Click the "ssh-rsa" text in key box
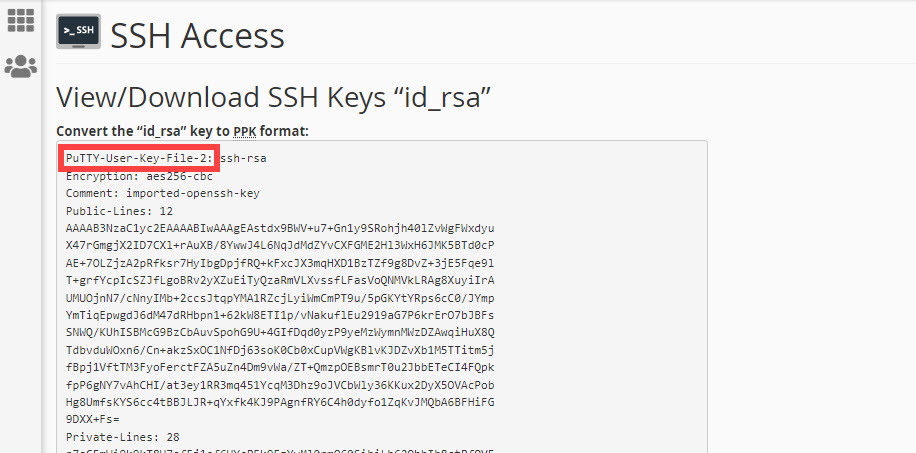This screenshot has width=916, height=453. (x=244, y=158)
